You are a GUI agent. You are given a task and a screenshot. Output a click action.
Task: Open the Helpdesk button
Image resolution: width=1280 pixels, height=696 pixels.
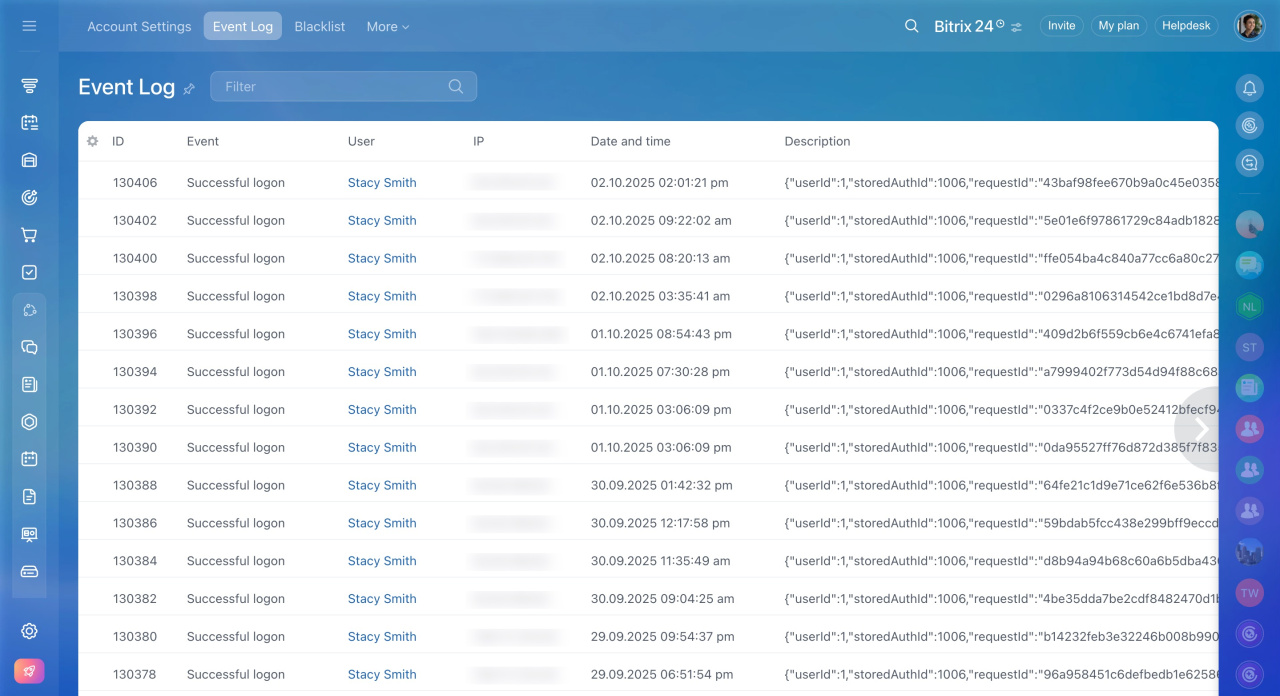tap(1186, 26)
